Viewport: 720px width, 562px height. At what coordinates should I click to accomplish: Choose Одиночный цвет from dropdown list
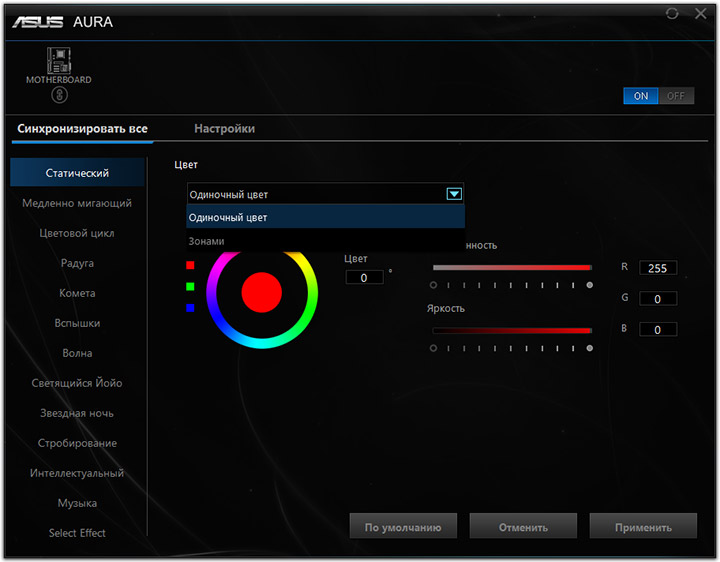326,217
